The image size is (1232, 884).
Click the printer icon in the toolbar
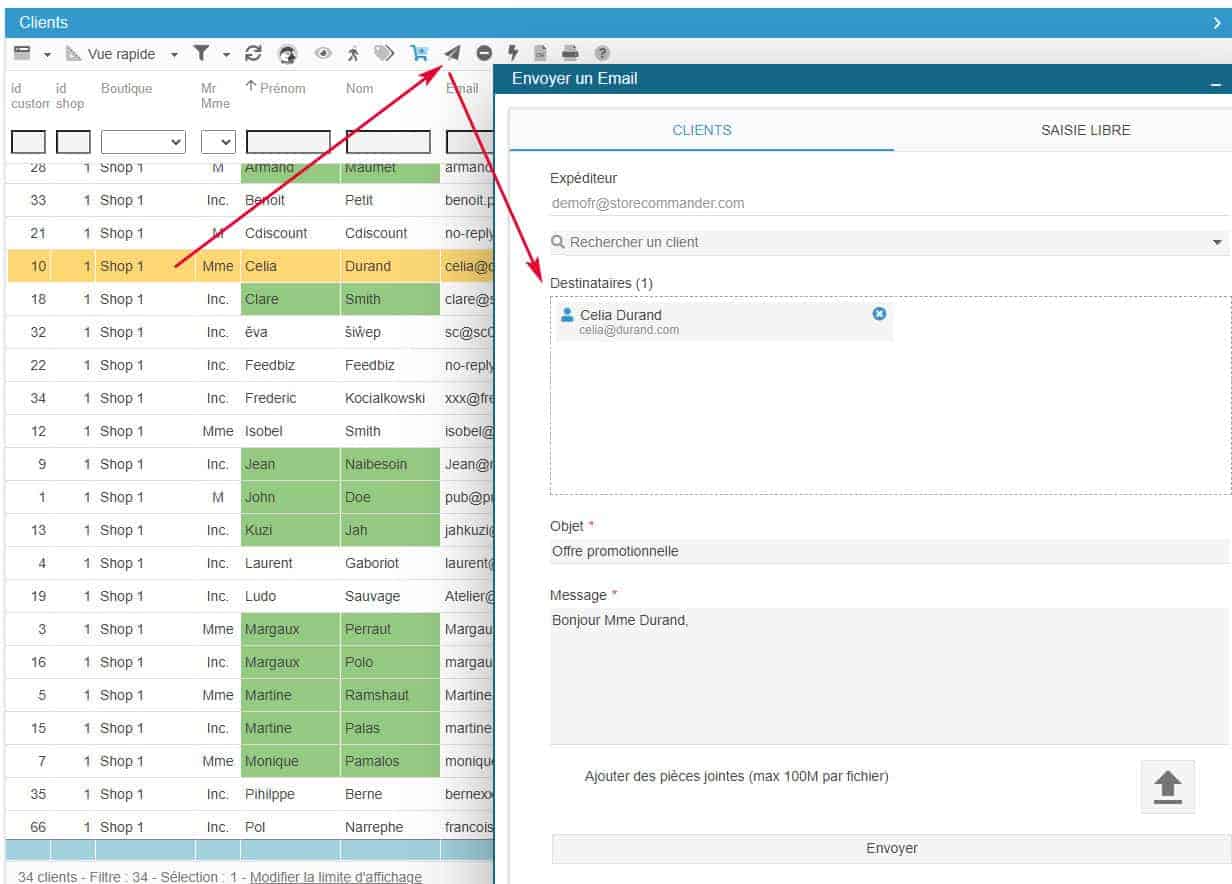570,54
